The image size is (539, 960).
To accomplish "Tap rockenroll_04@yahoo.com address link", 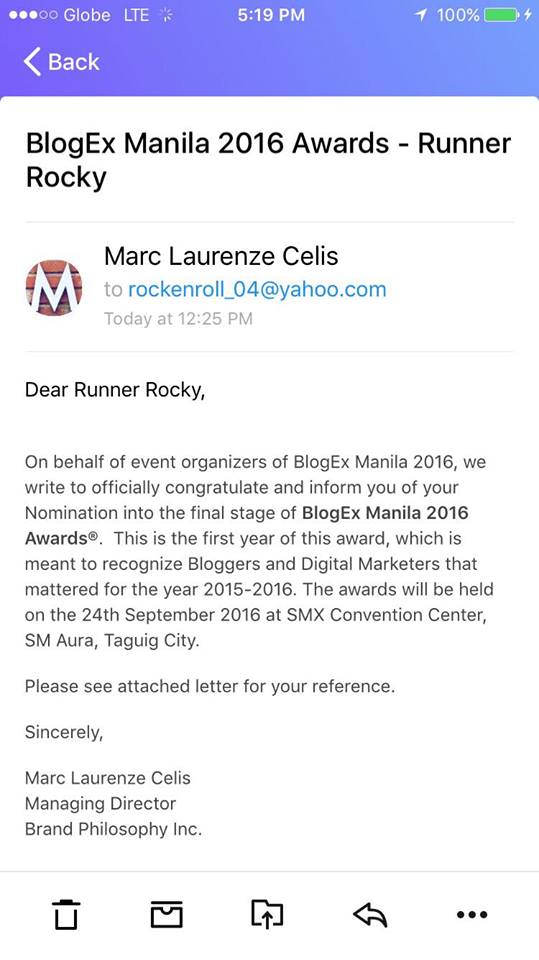I will point(257,289).
